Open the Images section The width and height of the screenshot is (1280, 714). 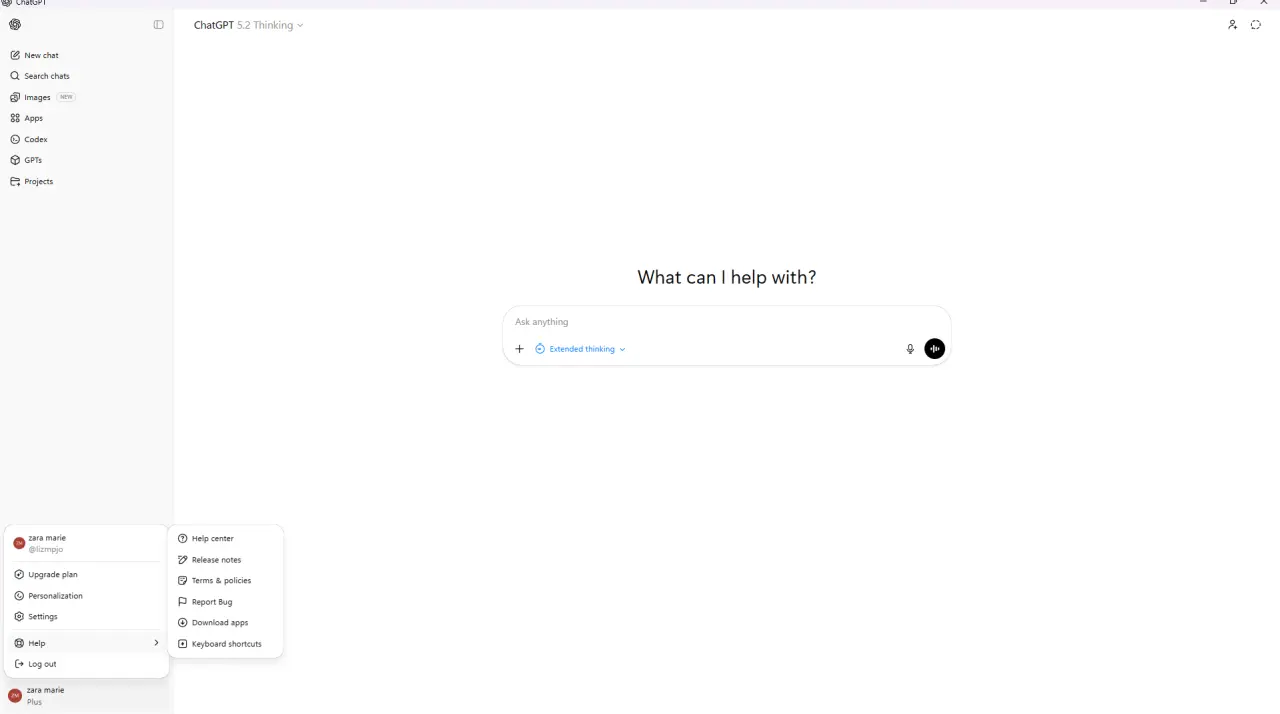point(86,97)
